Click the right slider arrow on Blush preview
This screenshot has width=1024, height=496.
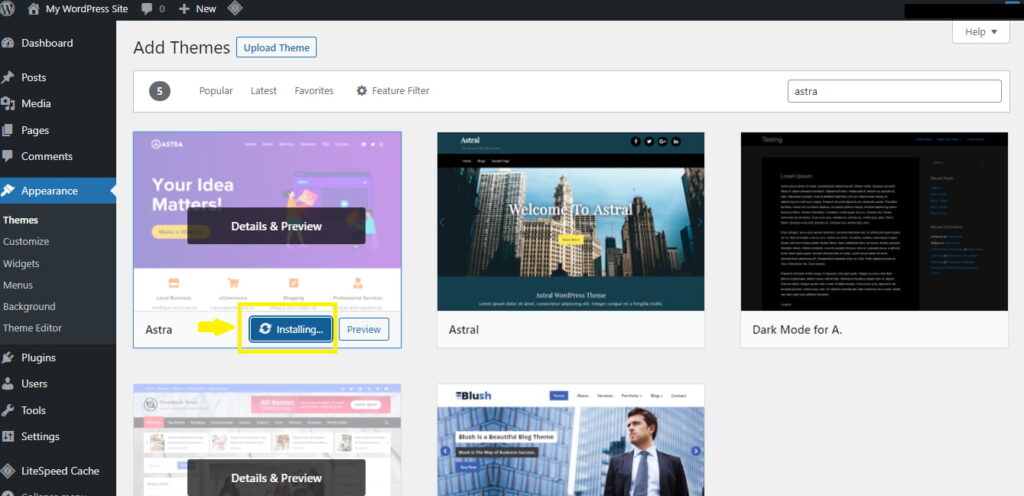pyautogui.click(x=696, y=451)
